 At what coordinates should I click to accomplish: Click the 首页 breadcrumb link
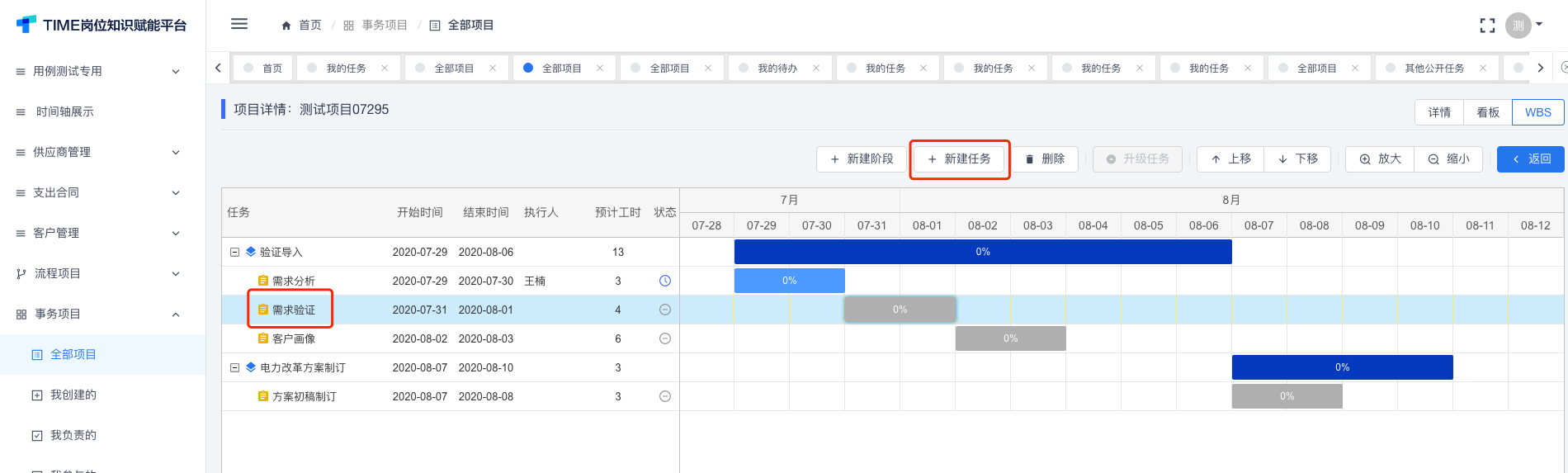tap(310, 26)
